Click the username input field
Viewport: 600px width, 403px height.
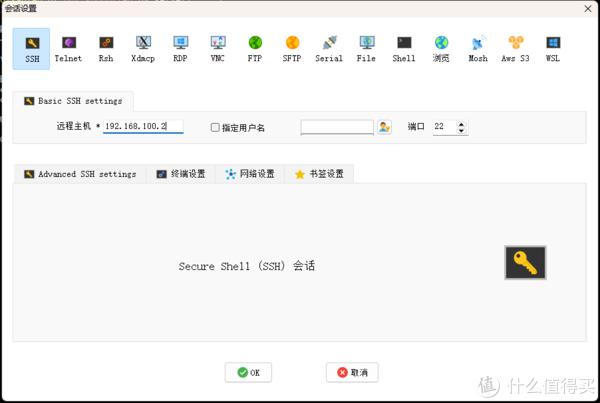[x=337, y=127]
